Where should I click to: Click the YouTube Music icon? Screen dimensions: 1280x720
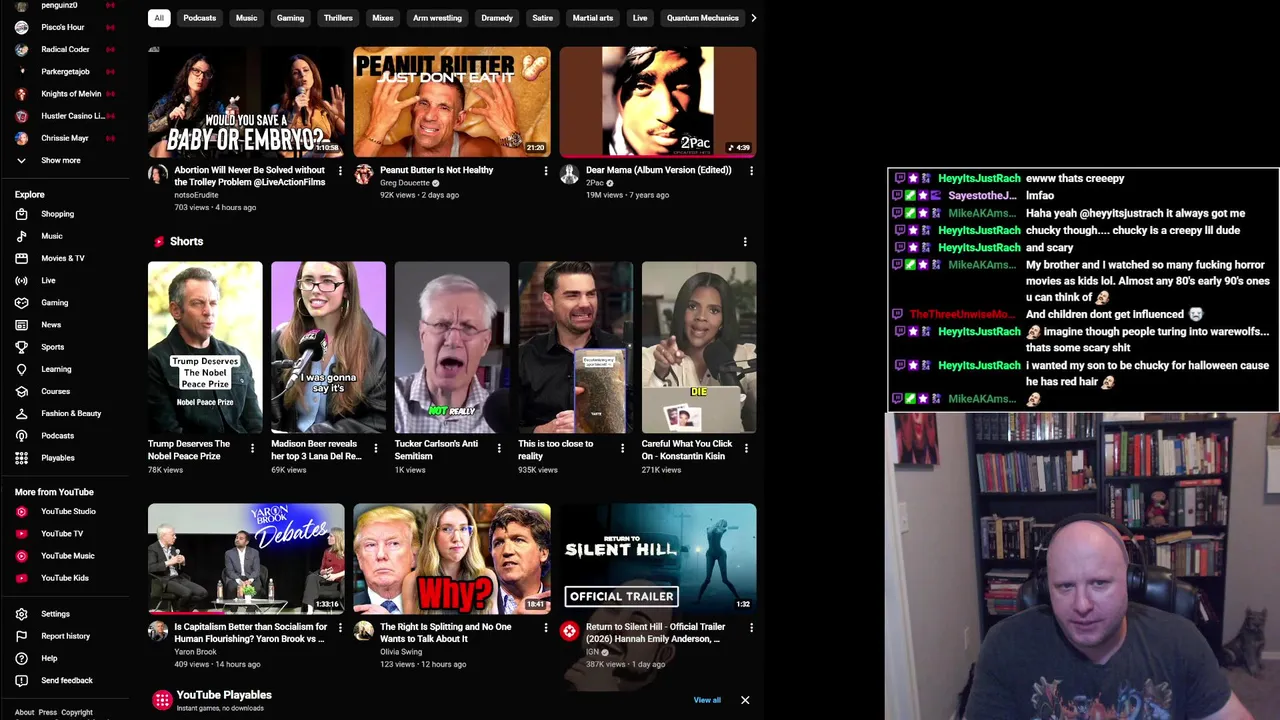[21, 555]
